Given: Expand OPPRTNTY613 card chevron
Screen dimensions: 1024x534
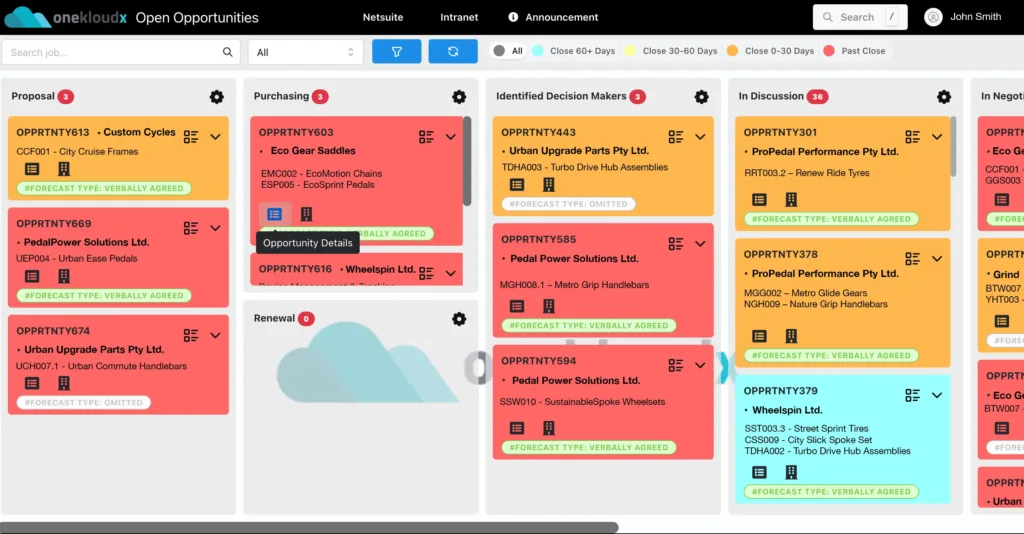Looking at the screenshot, I should (x=216, y=136).
